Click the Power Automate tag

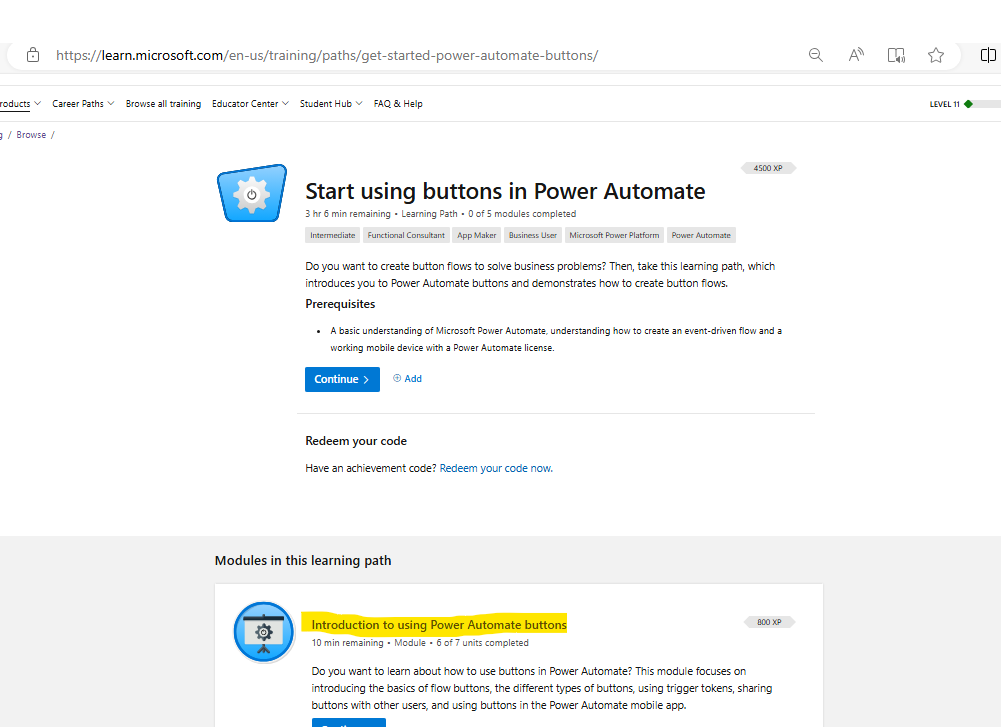click(x=701, y=235)
